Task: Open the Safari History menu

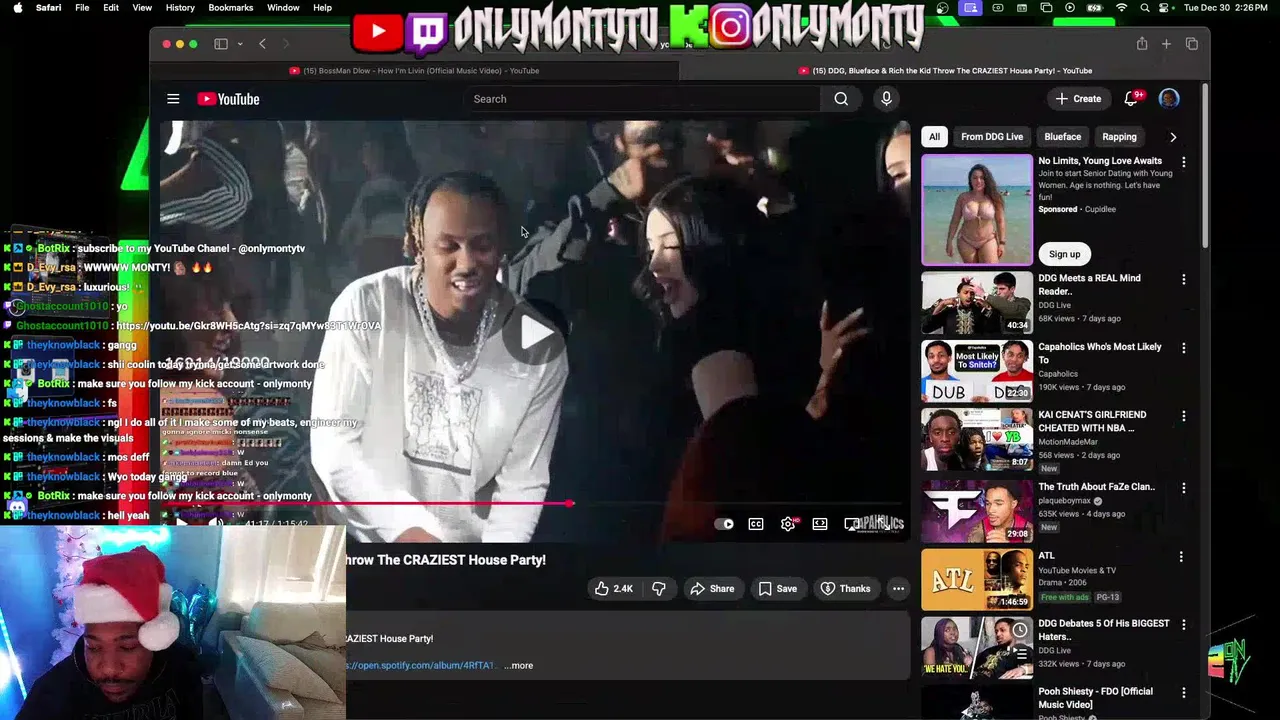Action: tap(180, 8)
